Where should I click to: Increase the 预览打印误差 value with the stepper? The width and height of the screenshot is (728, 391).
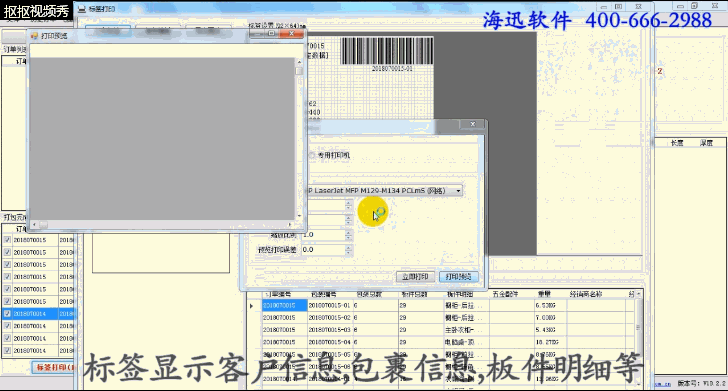(348, 247)
